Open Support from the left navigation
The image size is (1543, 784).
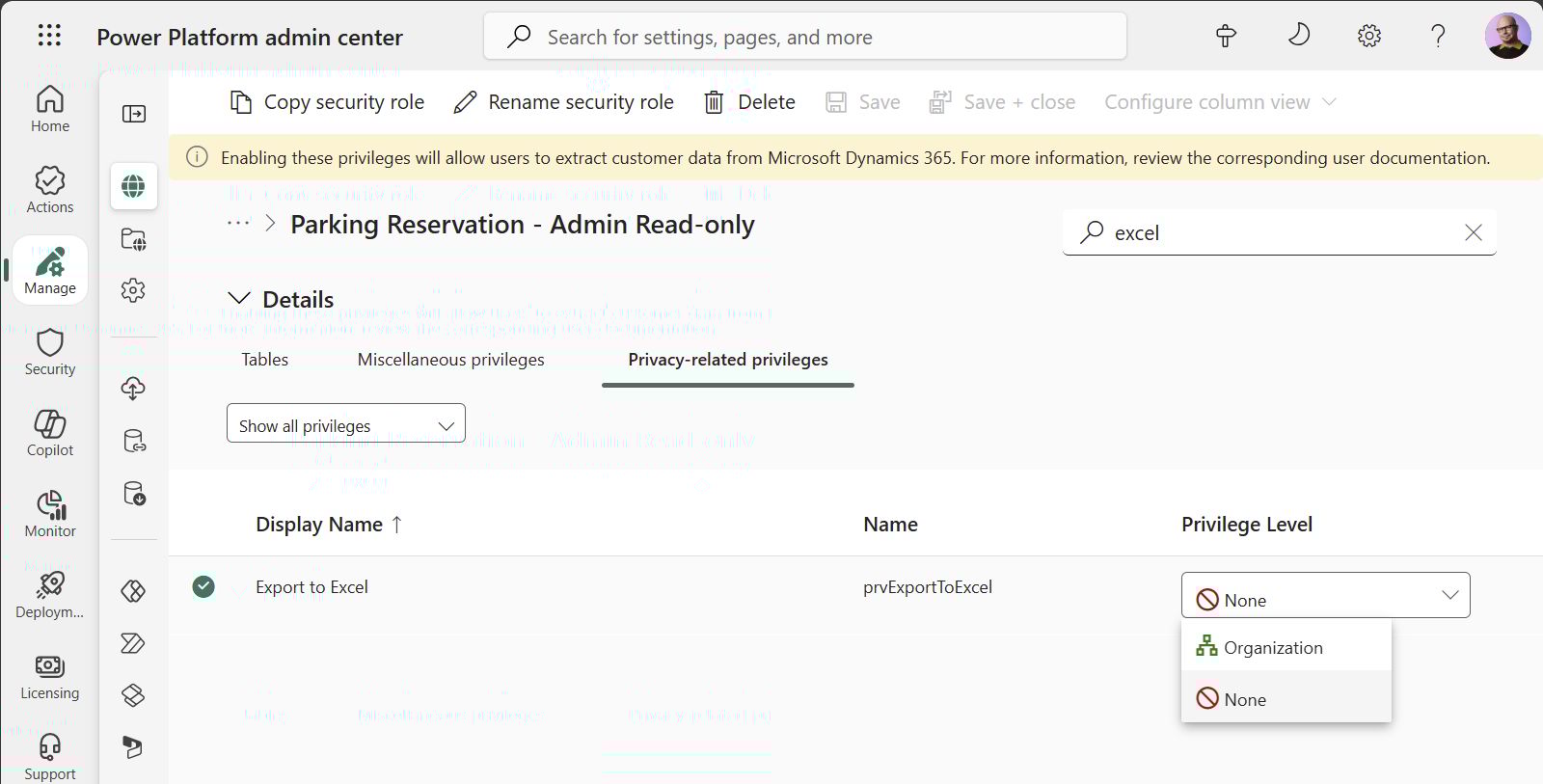pyautogui.click(x=50, y=756)
